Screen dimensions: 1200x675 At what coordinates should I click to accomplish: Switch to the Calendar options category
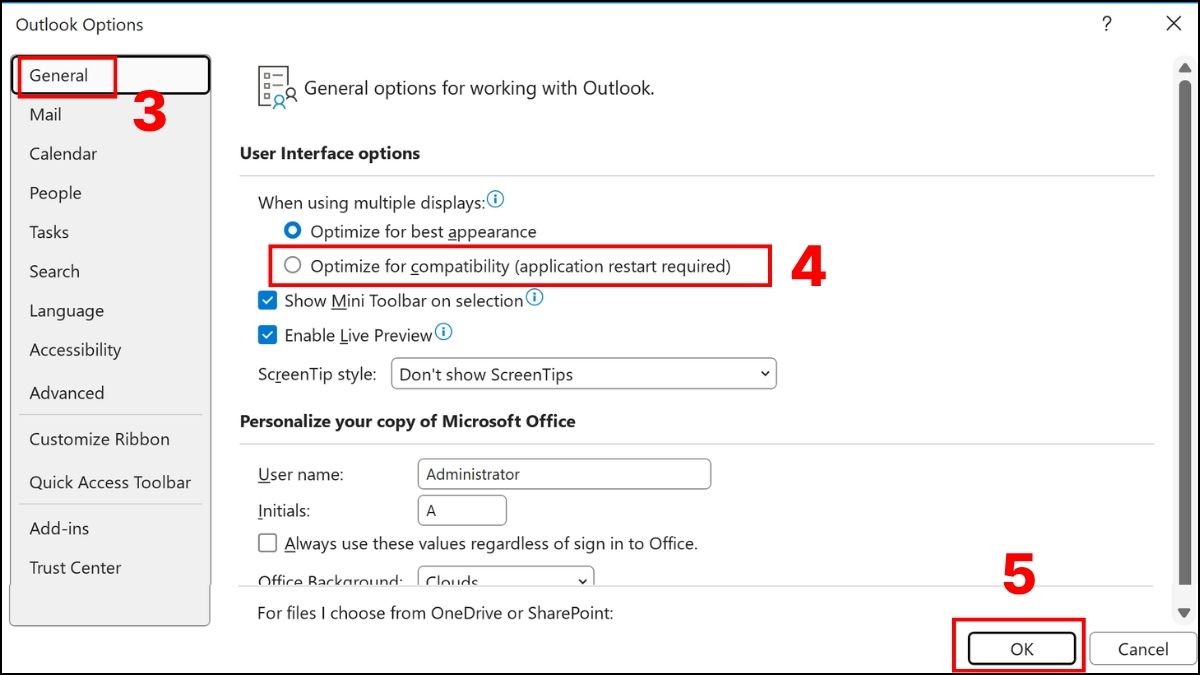pos(63,154)
